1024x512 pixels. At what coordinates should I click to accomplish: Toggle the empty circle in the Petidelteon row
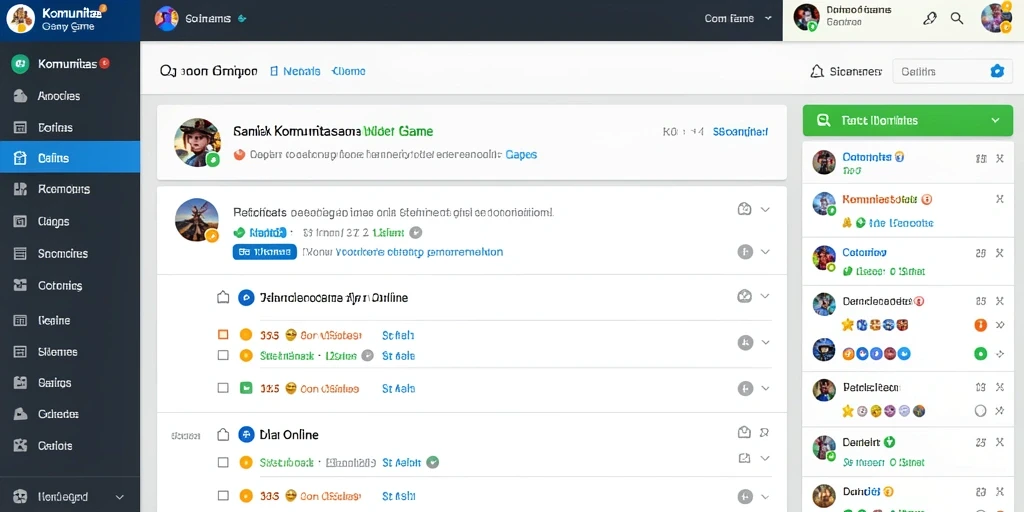pyautogui.click(x=980, y=411)
